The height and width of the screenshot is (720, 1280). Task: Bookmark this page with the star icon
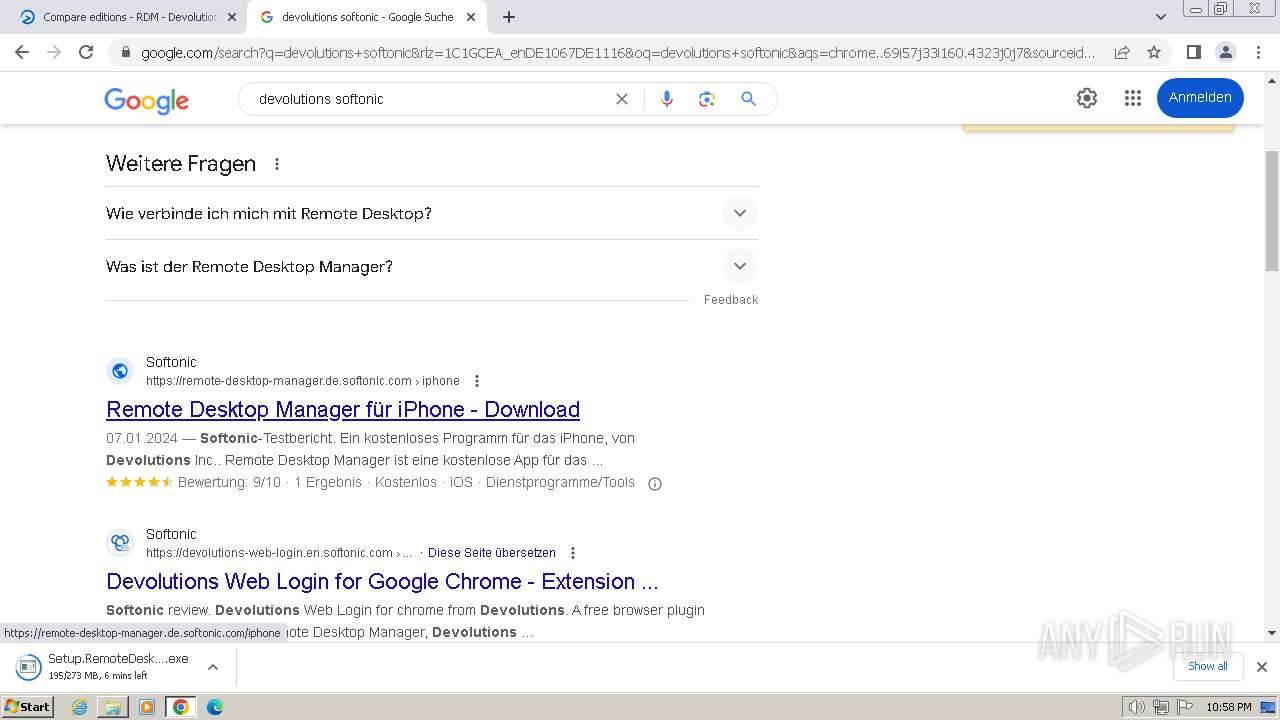click(x=1154, y=52)
